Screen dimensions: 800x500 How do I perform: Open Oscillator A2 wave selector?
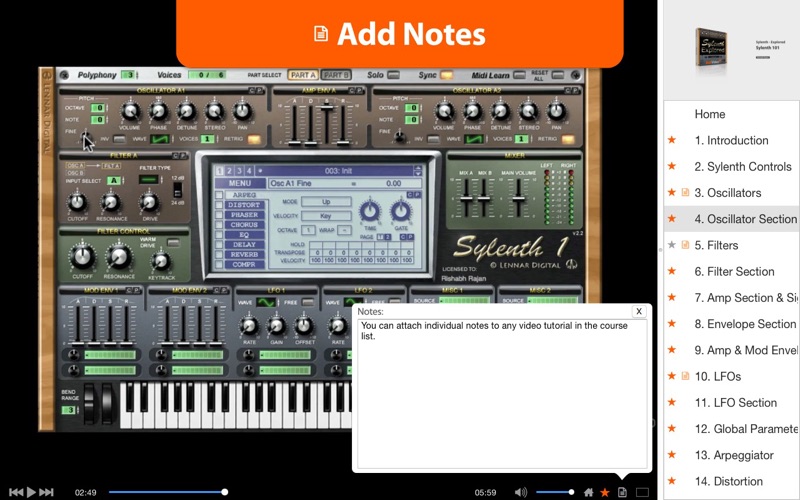(473, 139)
